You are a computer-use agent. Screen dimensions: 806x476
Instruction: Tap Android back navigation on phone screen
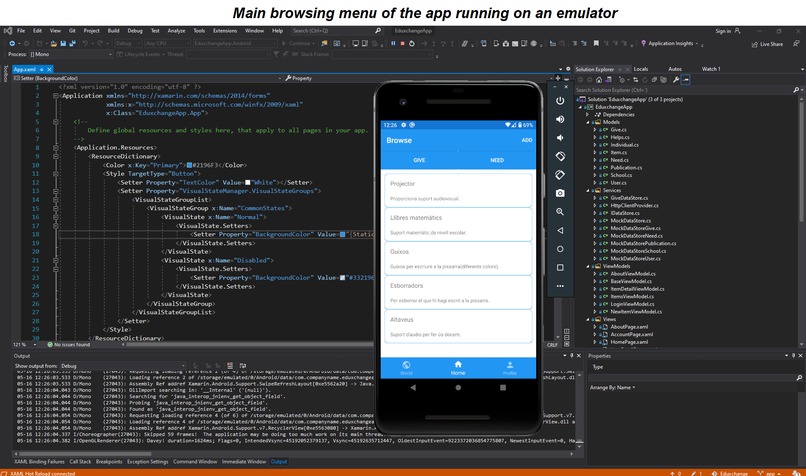[413, 388]
